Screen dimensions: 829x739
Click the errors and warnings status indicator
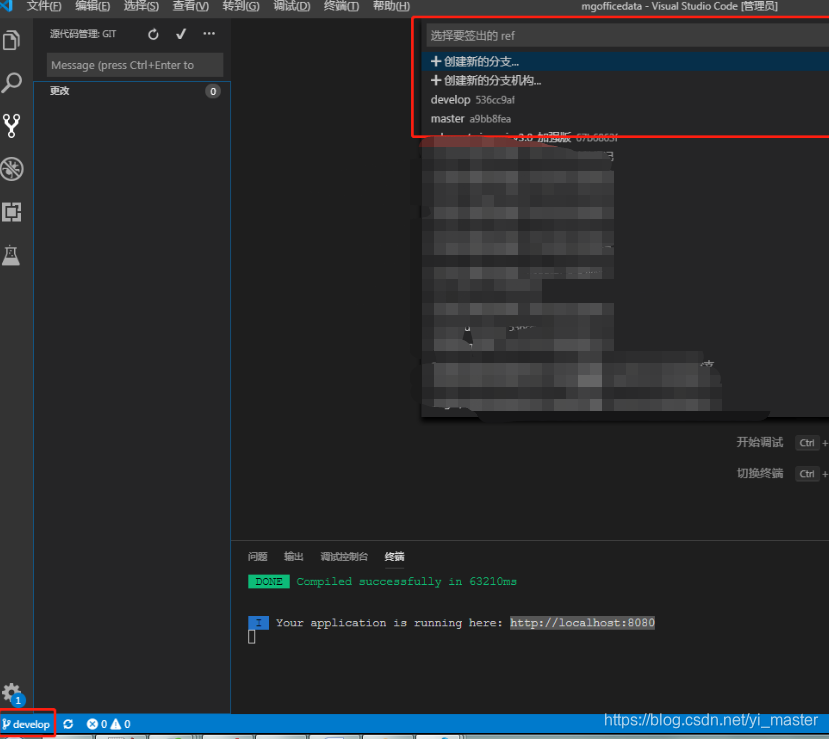pos(108,724)
